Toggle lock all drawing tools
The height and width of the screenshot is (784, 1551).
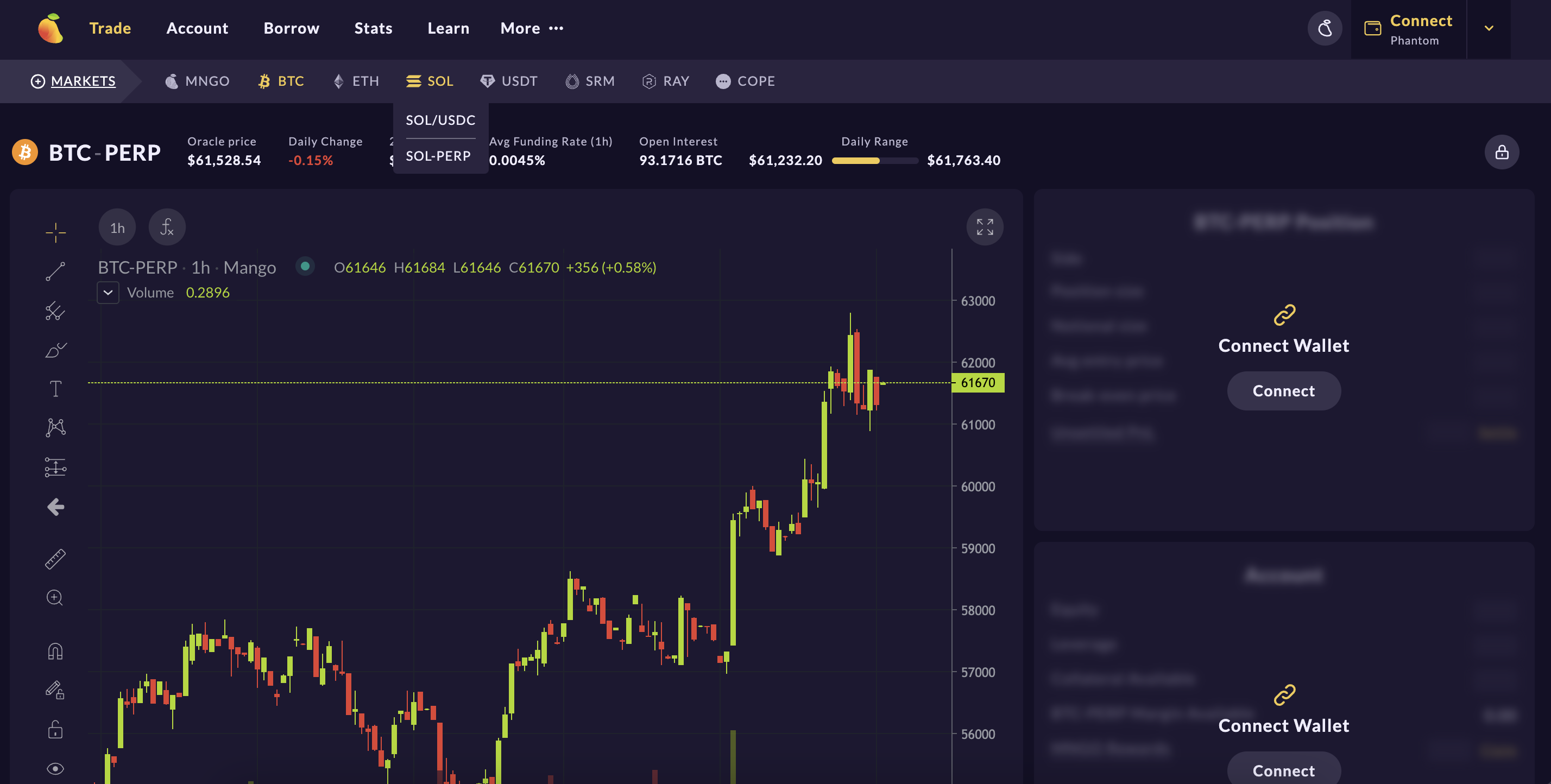[55, 729]
